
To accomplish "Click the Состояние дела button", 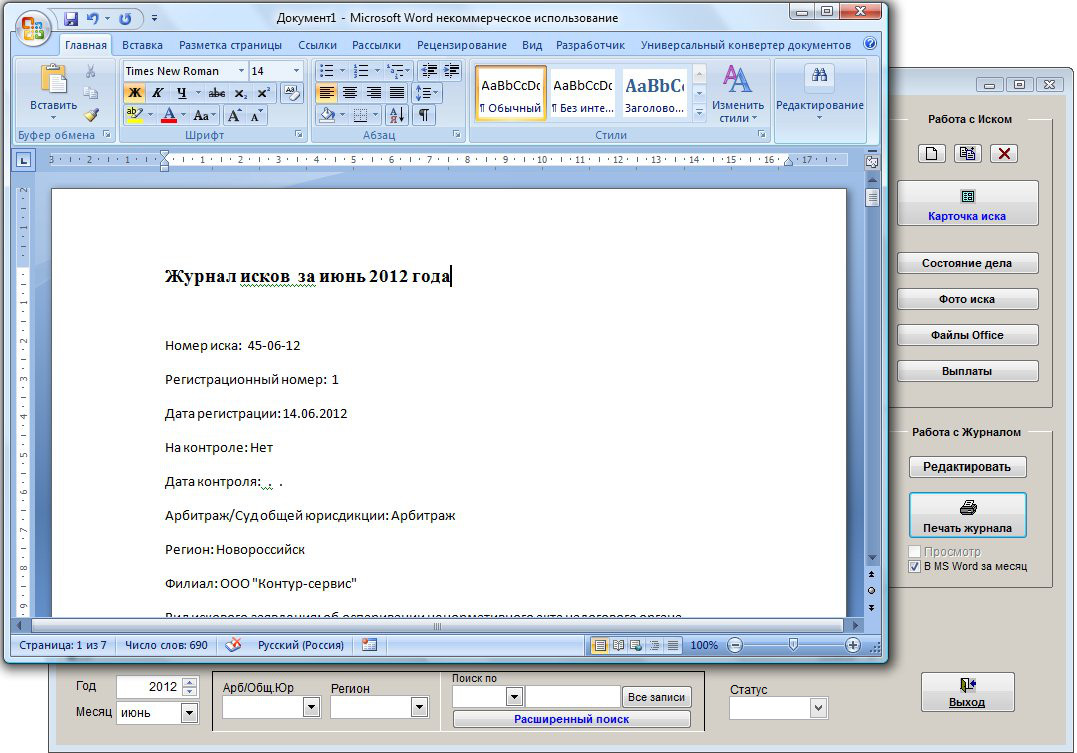I will [967, 263].
